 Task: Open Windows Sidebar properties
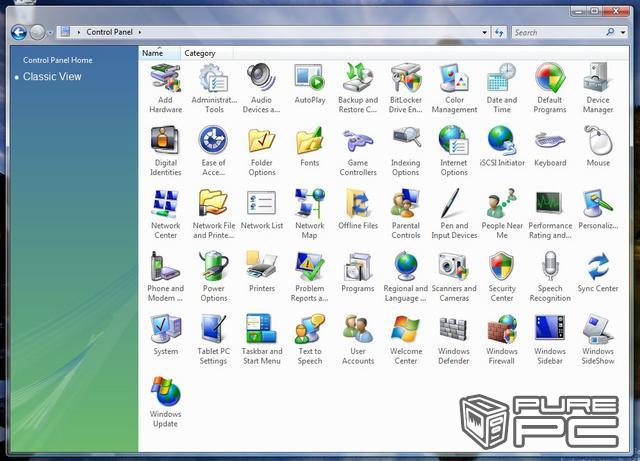[550, 340]
